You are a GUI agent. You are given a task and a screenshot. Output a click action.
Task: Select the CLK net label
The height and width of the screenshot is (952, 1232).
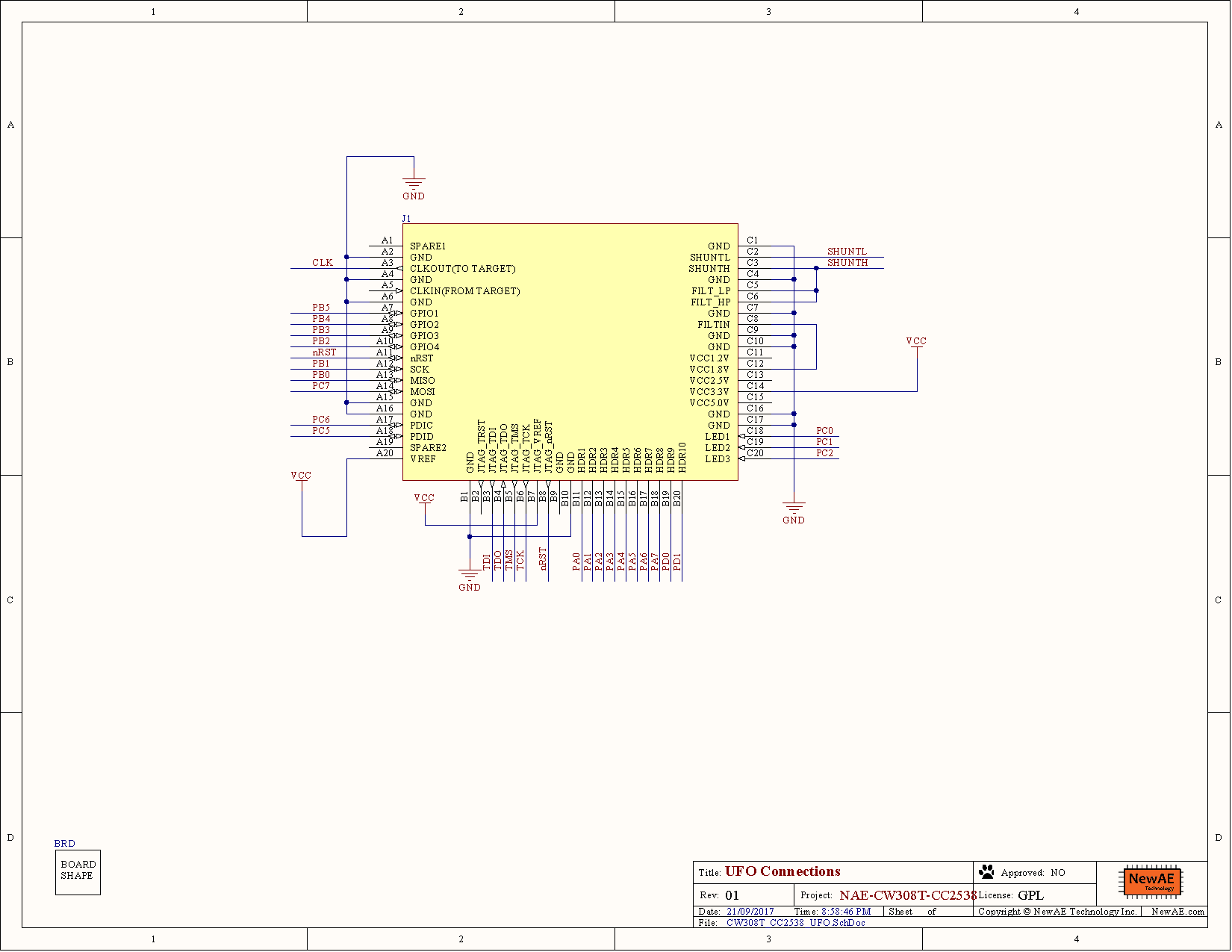click(x=323, y=263)
